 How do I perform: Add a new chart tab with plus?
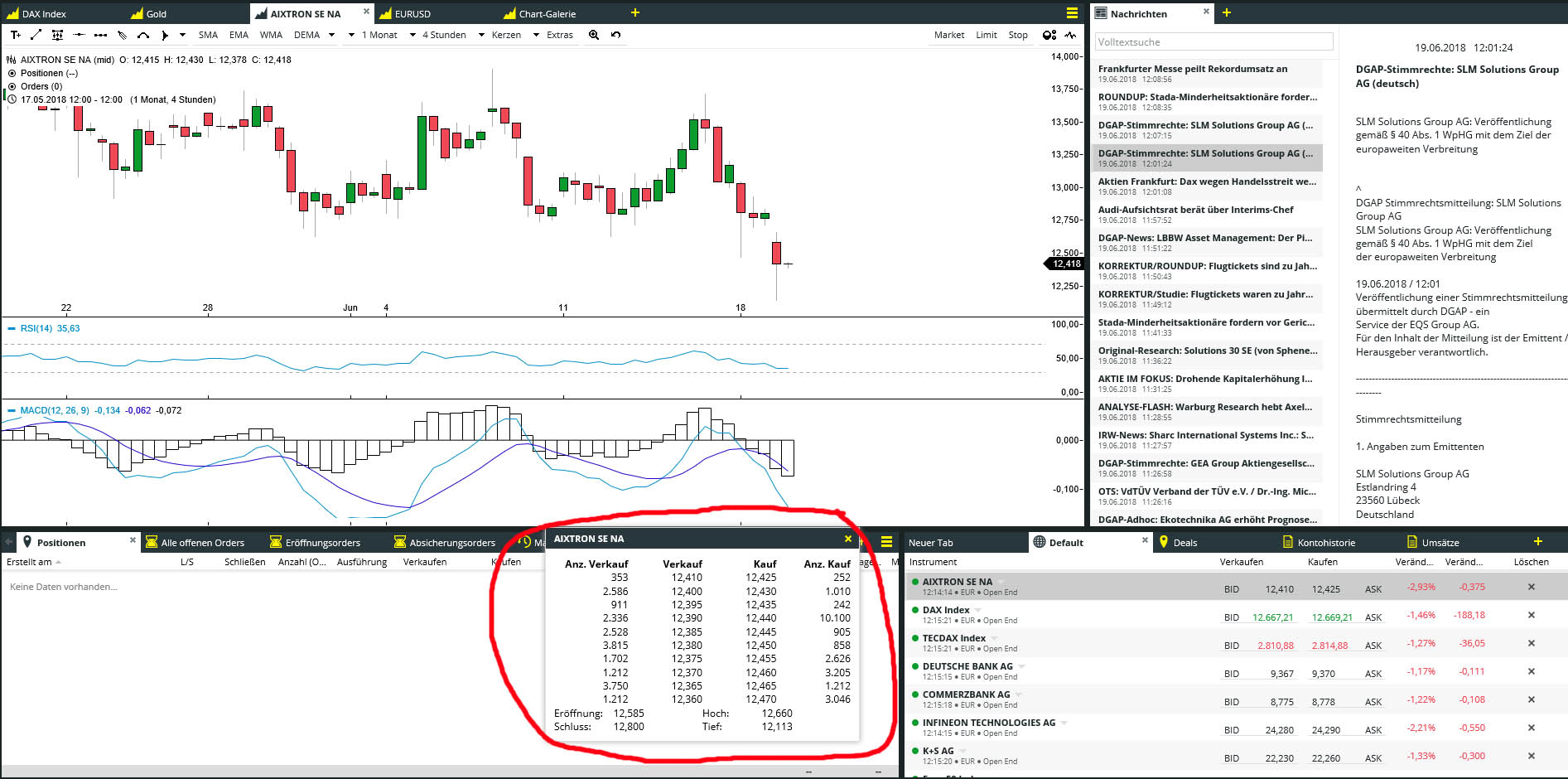click(635, 12)
